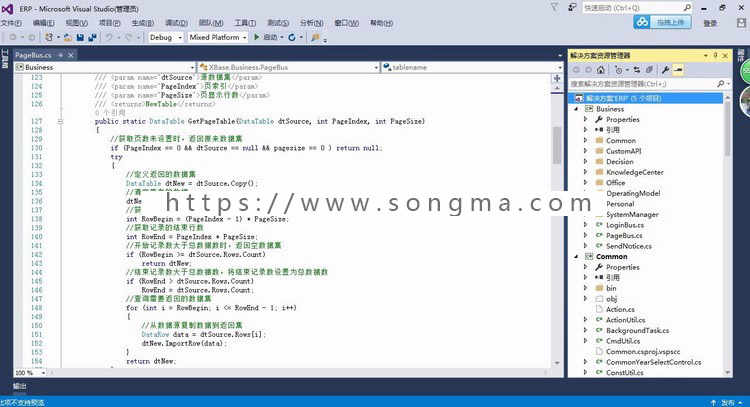Click 发布 in the status bar
The width and height of the screenshot is (750, 407).
tap(728, 403)
